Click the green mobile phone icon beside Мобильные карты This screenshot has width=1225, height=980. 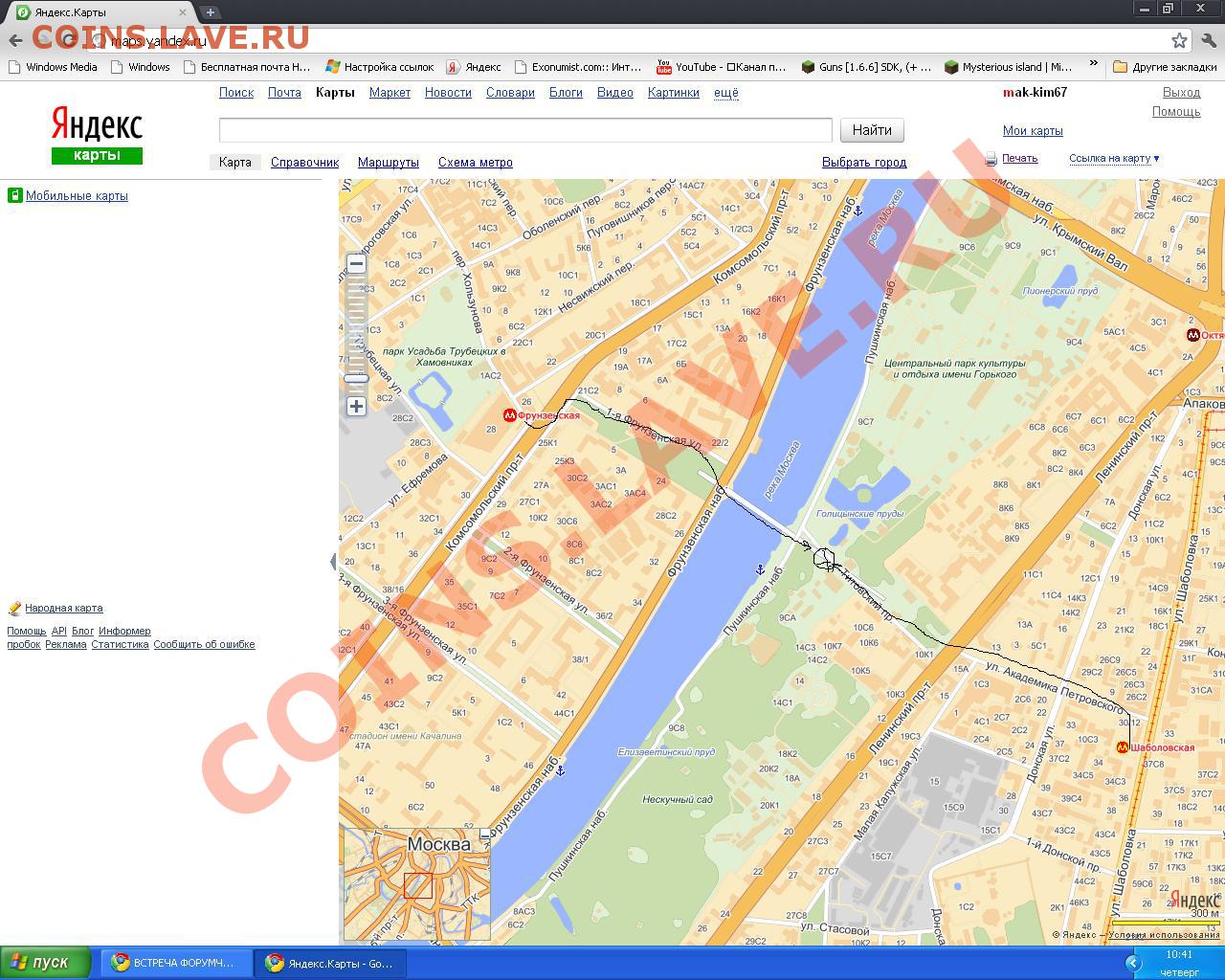14,195
